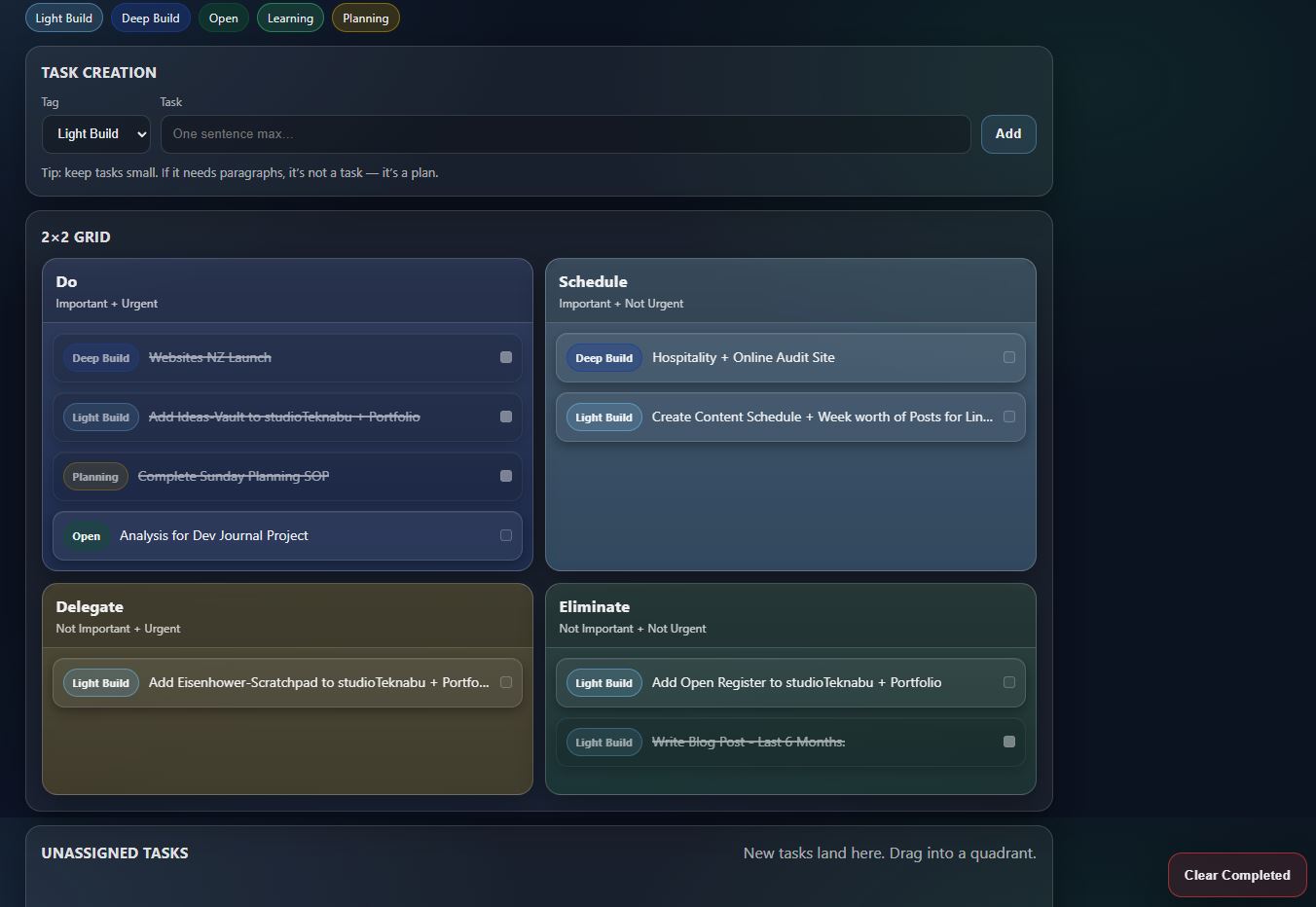Click Open badge on Analysis for Dev Journal
Viewport: 1316px width, 907px height.
click(86, 536)
